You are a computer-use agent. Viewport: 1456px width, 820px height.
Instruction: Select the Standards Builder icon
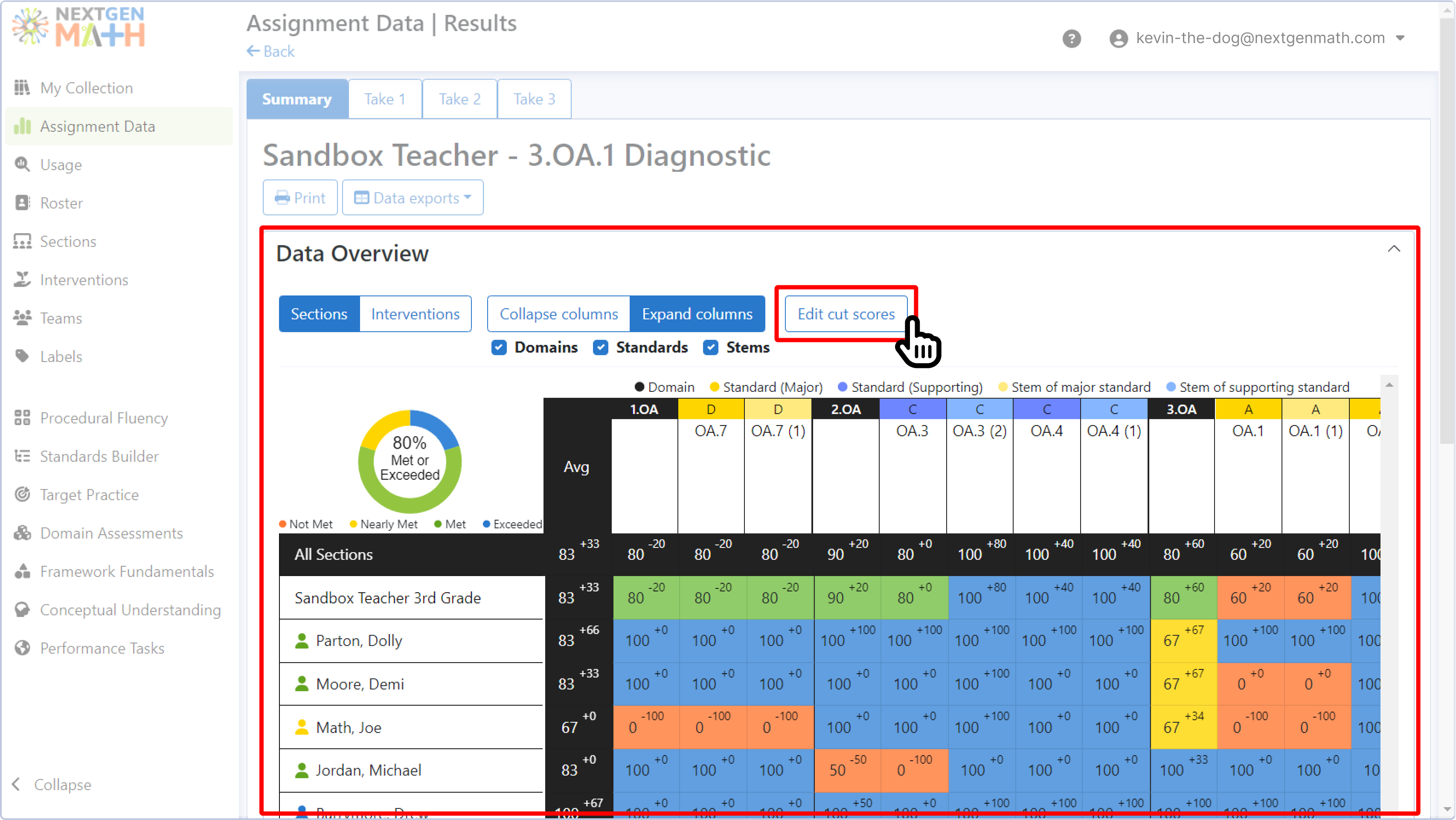pos(22,456)
